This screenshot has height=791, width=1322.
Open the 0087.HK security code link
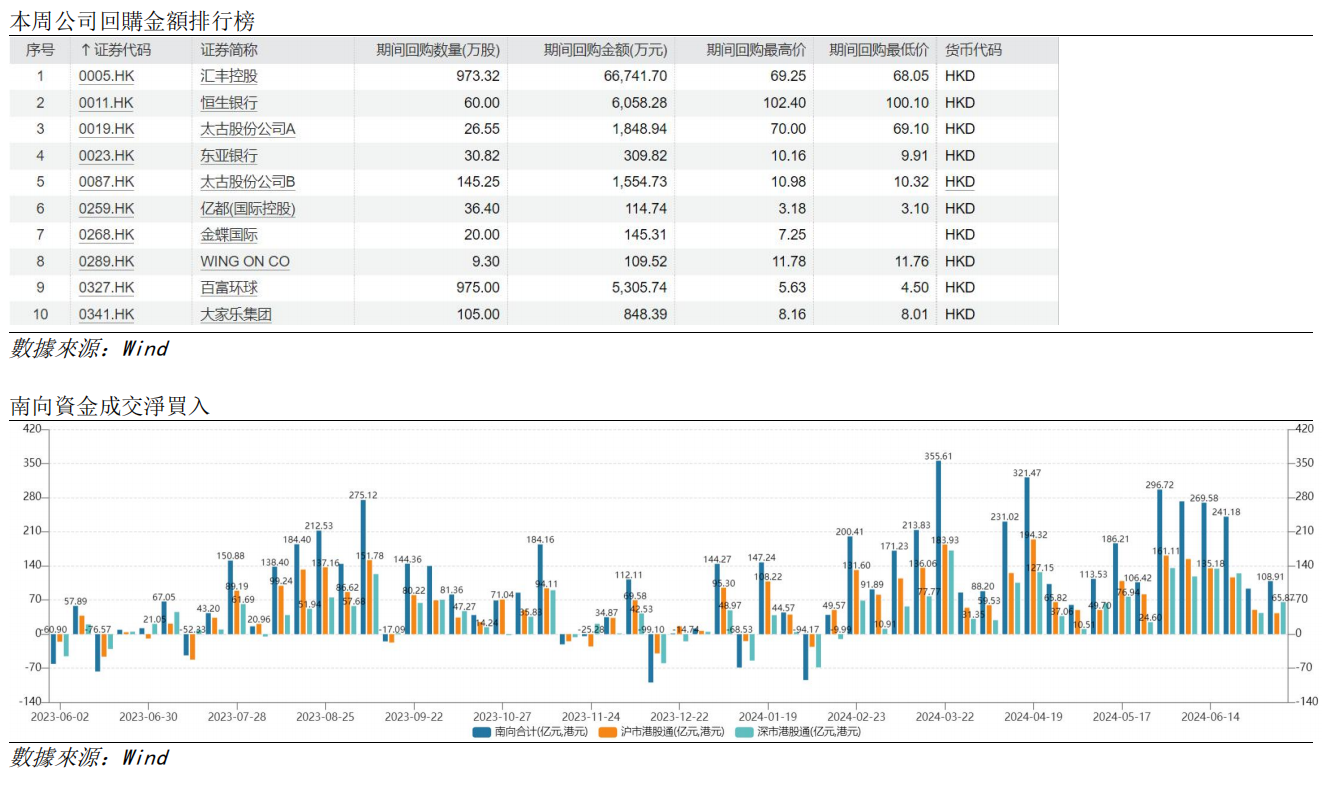pyautogui.click(x=106, y=182)
